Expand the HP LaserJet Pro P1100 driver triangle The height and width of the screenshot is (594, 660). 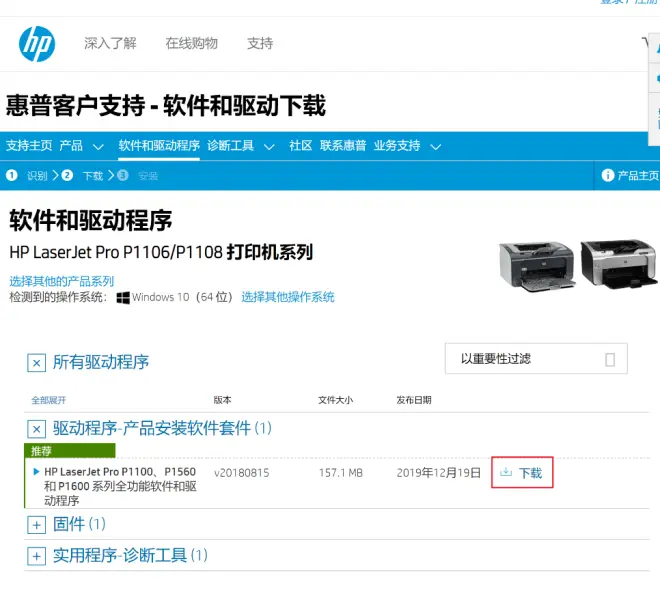[x=36, y=471]
